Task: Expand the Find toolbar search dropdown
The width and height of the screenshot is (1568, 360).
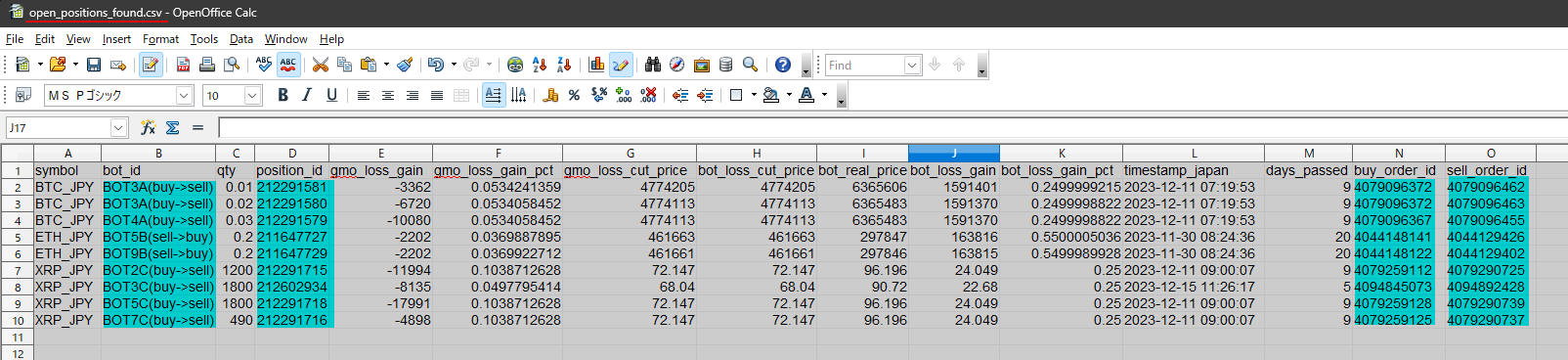Action: [x=912, y=65]
